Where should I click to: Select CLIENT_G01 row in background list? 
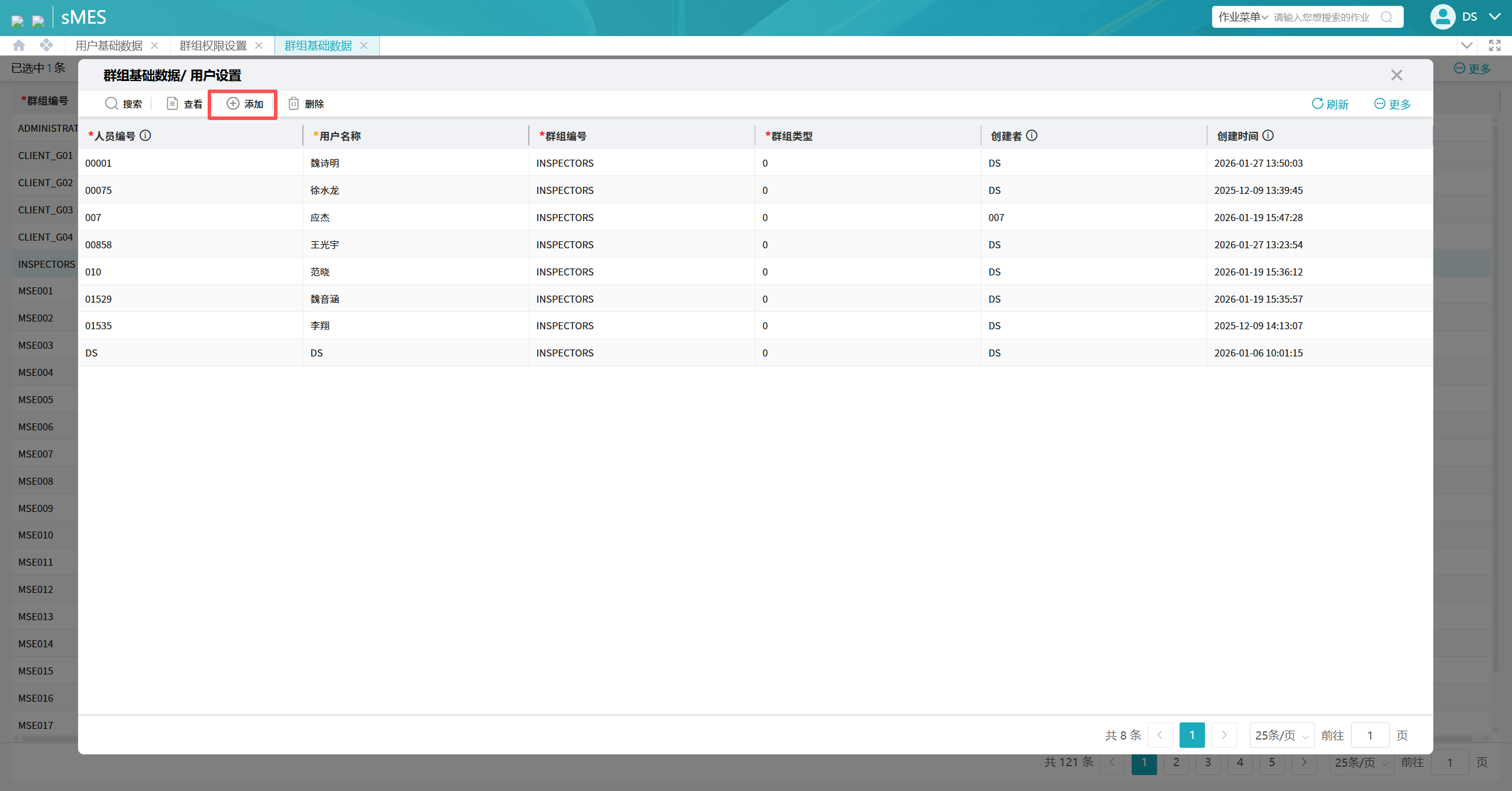click(45, 155)
